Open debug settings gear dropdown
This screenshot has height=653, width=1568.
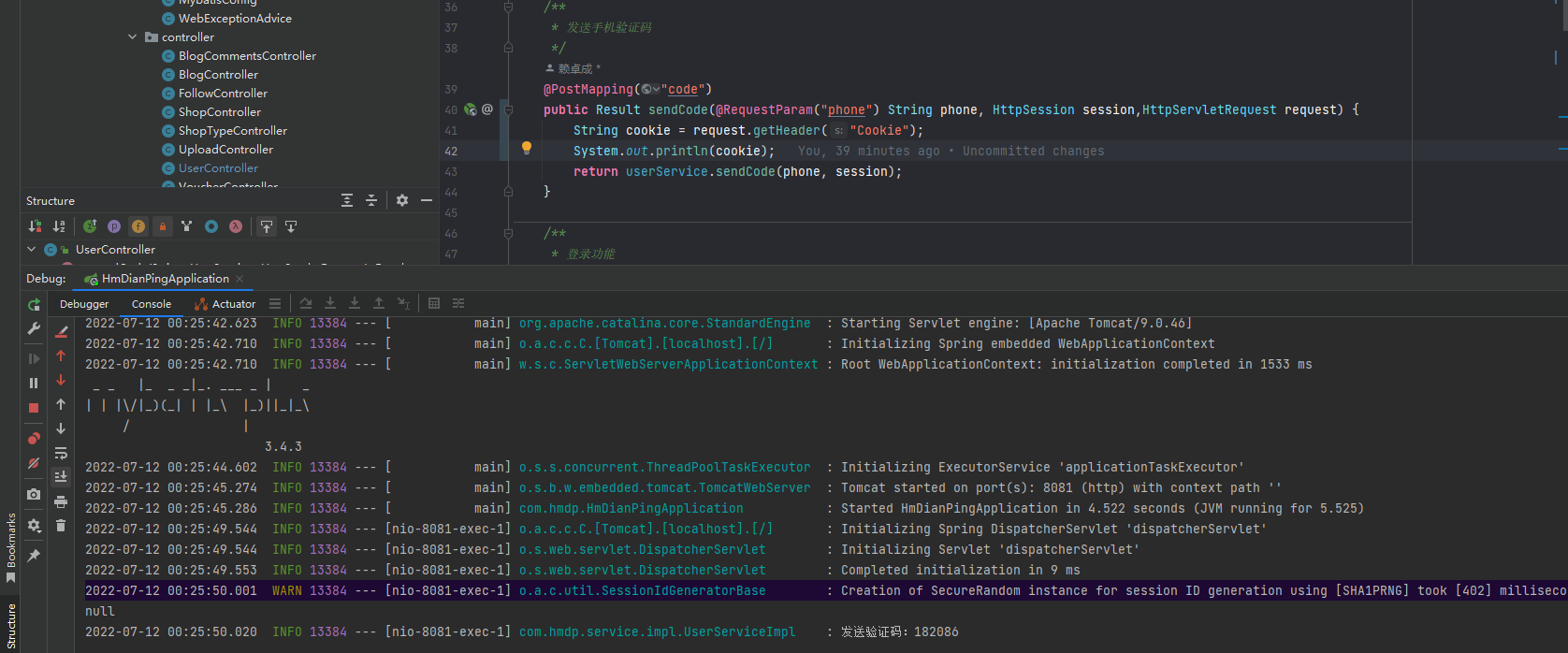pos(34,525)
